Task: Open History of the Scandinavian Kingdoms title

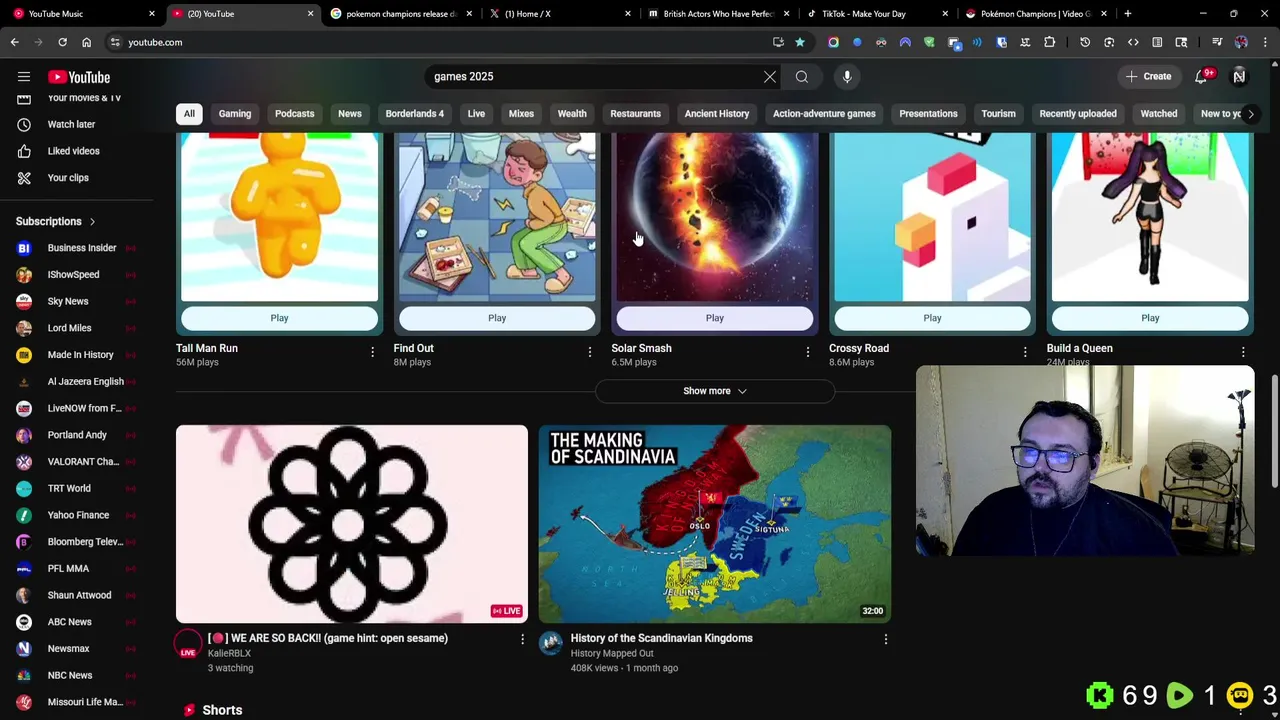Action: 661,638
